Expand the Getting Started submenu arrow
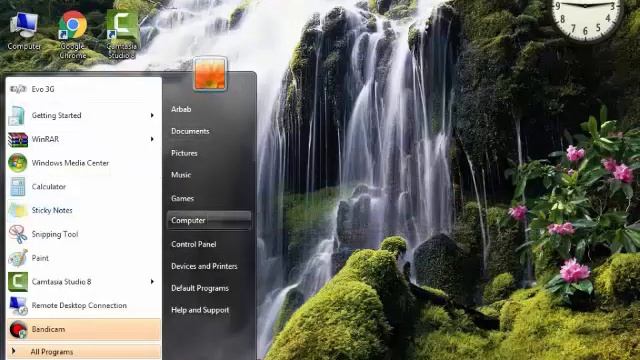Viewport: 640px width, 360px height. tap(152, 116)
